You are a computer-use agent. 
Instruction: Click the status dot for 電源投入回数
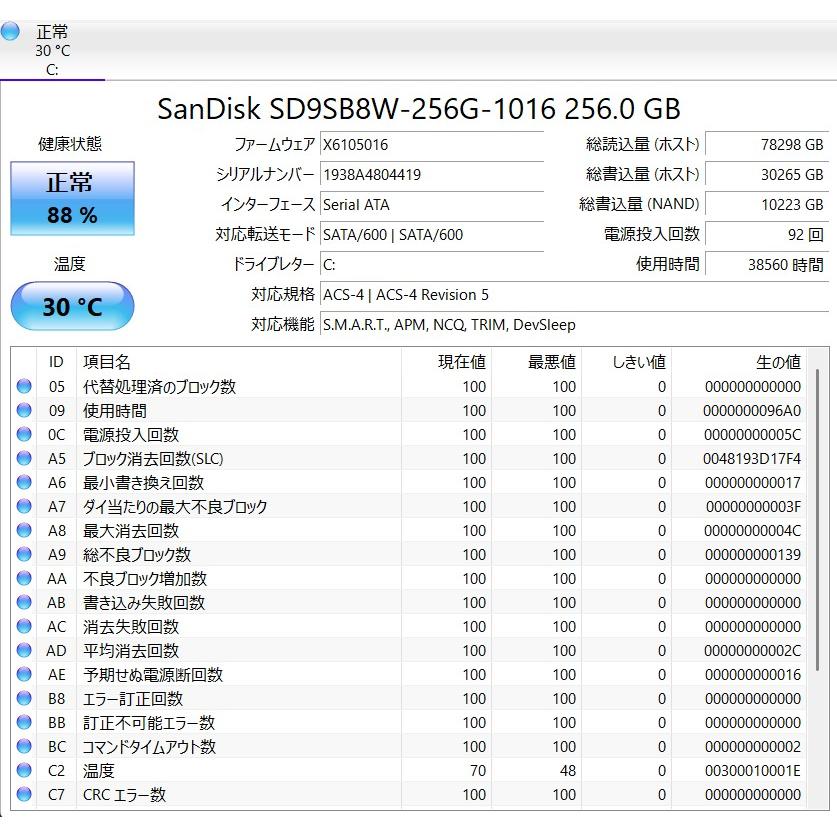click(22, 435)
